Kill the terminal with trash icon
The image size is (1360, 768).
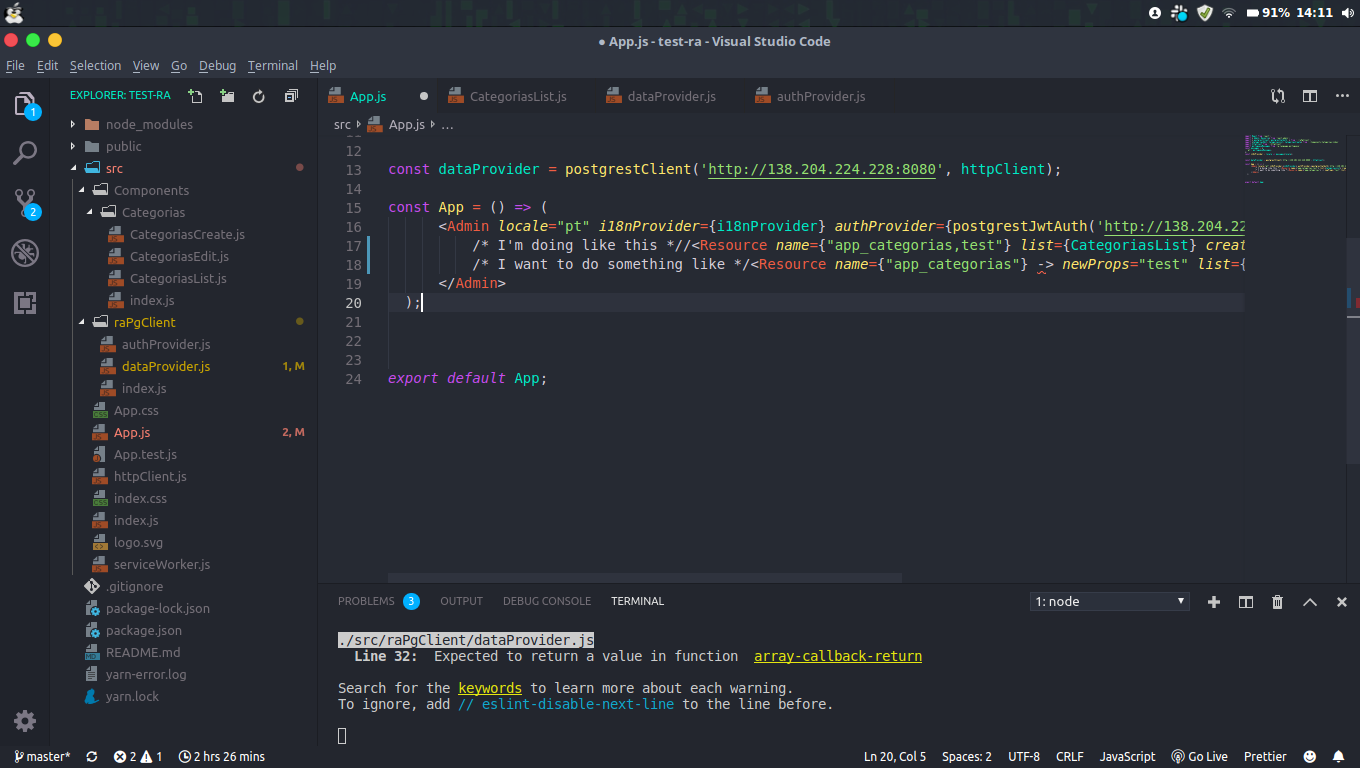(x=1277, y=601)
